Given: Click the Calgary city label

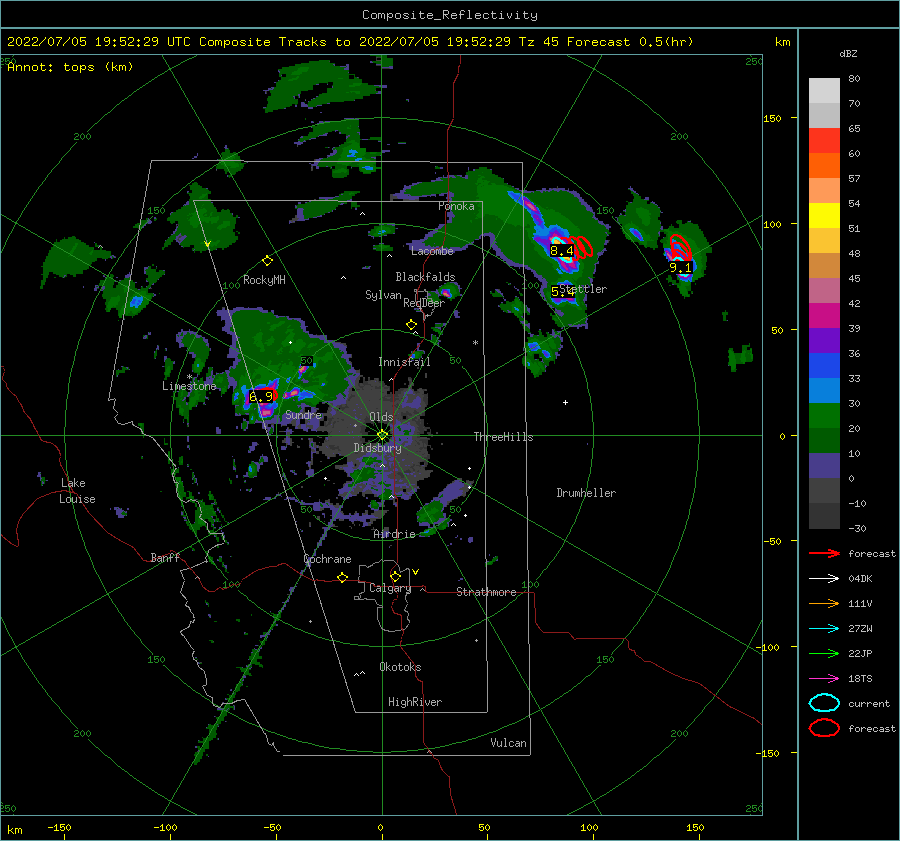Looking at the screenshot, I should click(390, 588).
